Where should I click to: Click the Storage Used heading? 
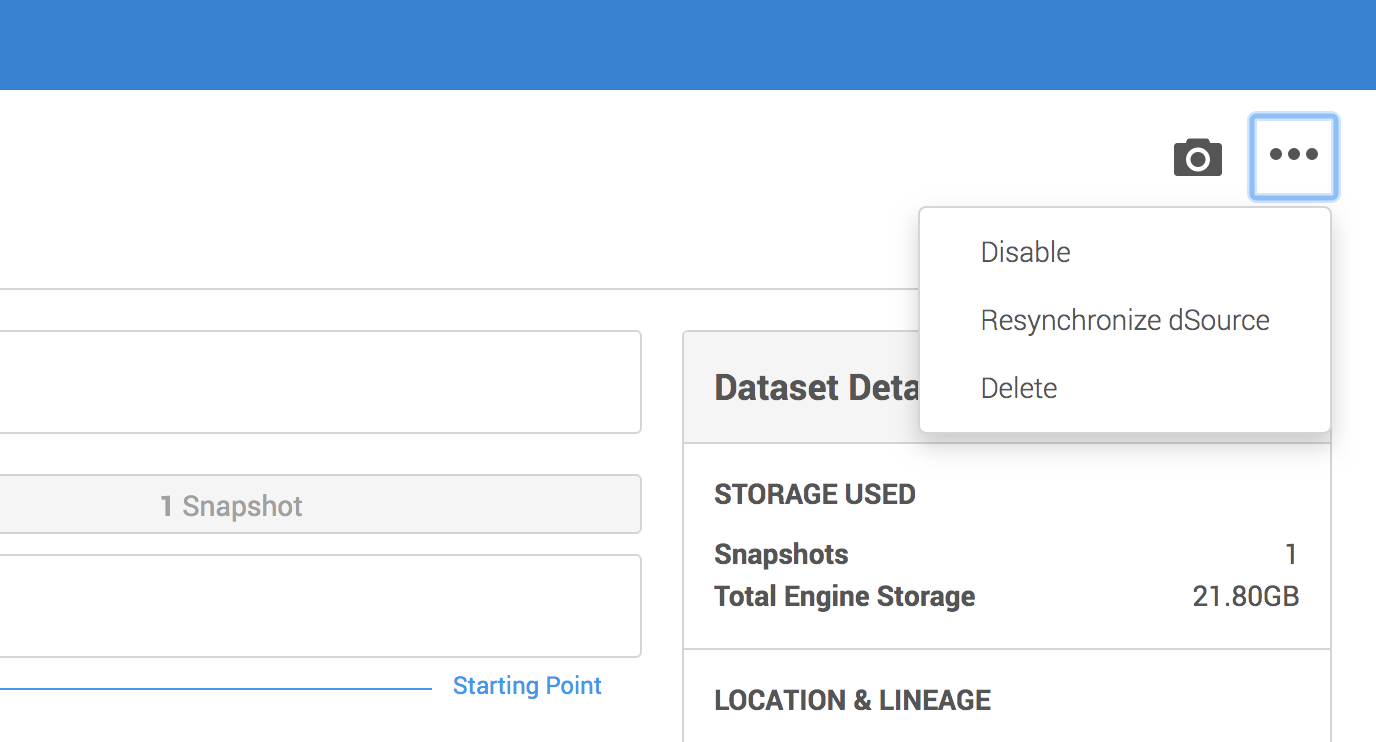(x=815, y=494)
